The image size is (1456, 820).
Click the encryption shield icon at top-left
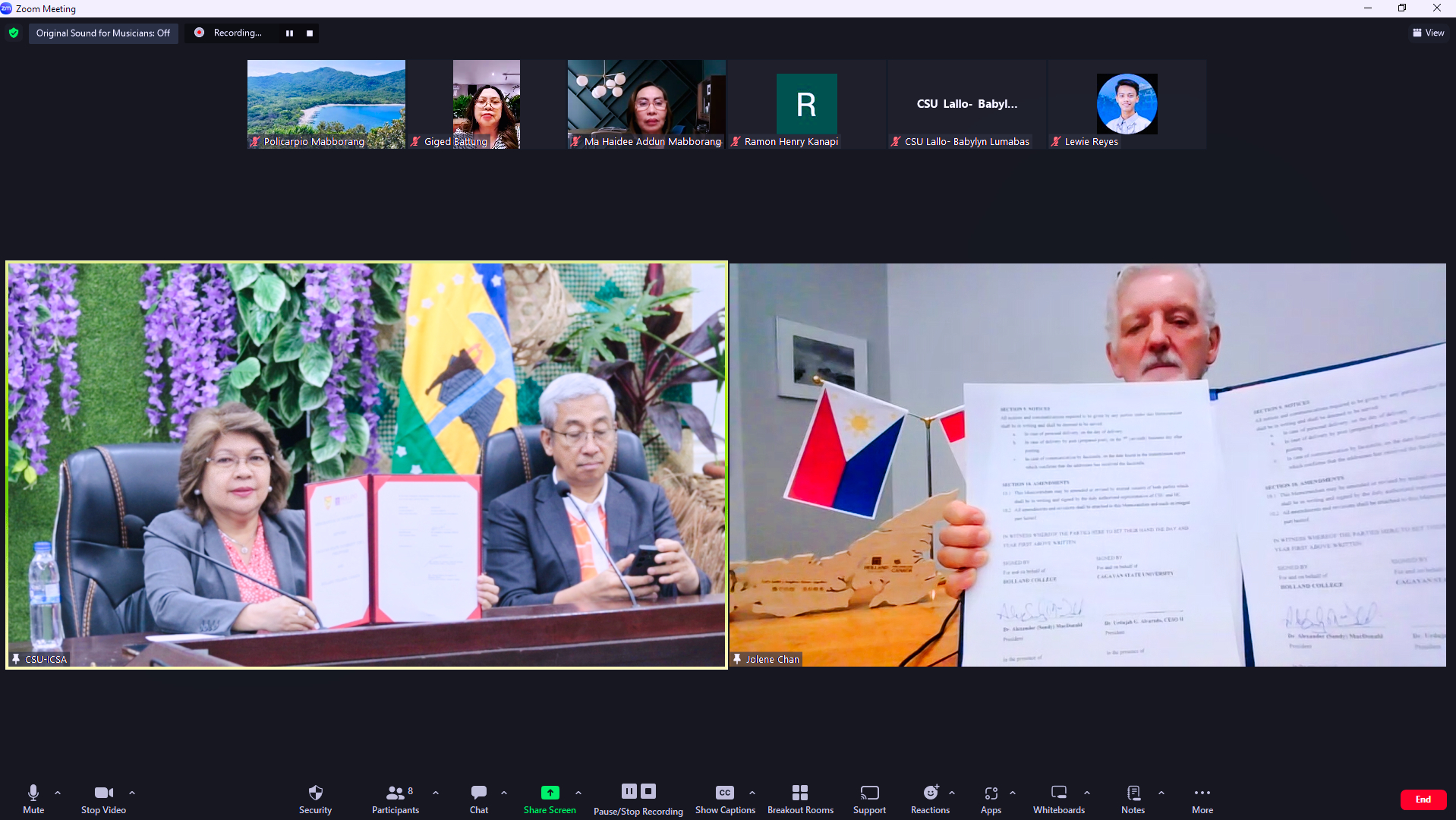pyautogui.click(x=14, y=33)
